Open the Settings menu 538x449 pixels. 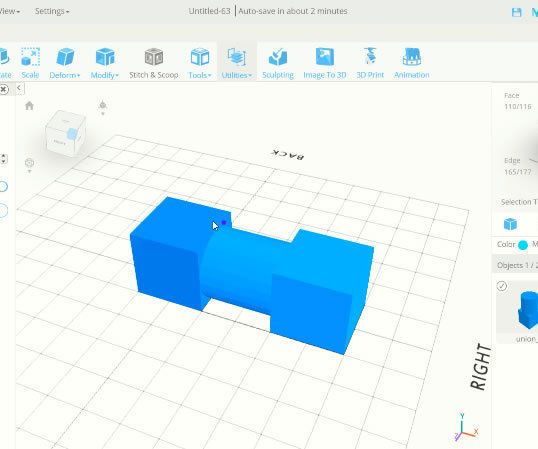click(x=52, y=11)
